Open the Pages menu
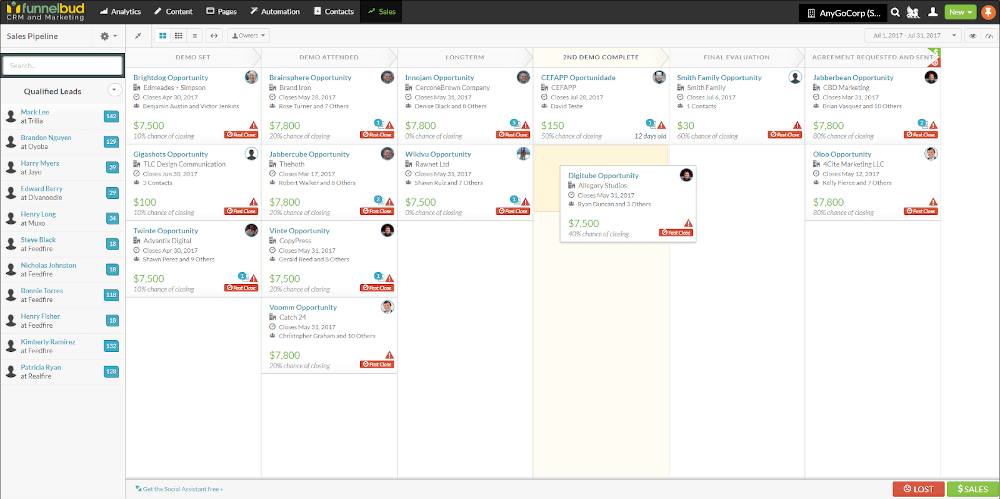This screenshot has height=499, width=1000. click(222, 11)
